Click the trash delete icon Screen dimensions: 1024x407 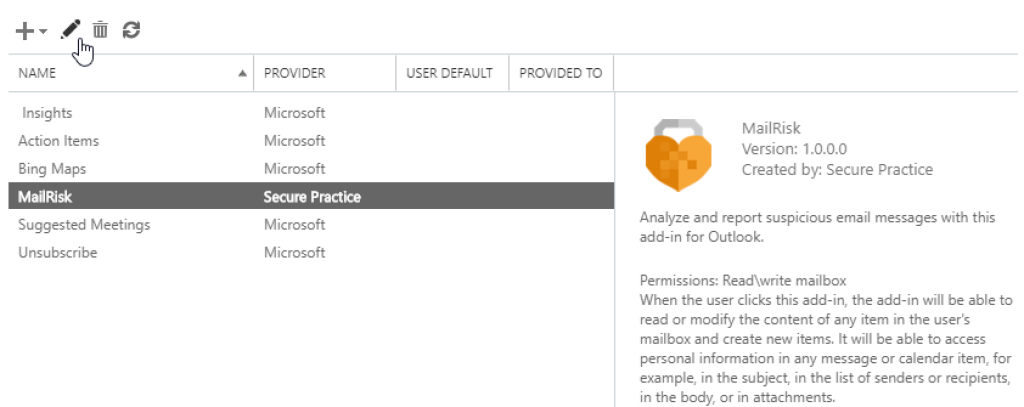click(100, 30)
